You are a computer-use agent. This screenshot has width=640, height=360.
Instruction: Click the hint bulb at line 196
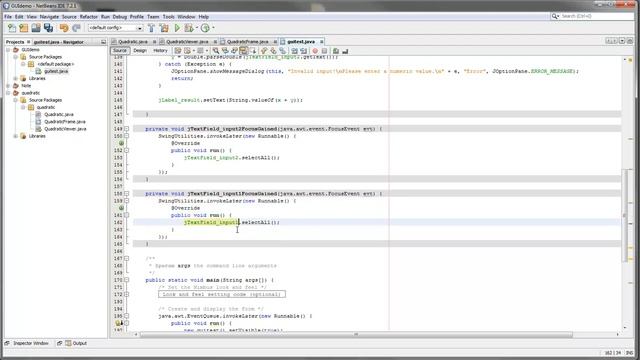click(x=118, y=323)
